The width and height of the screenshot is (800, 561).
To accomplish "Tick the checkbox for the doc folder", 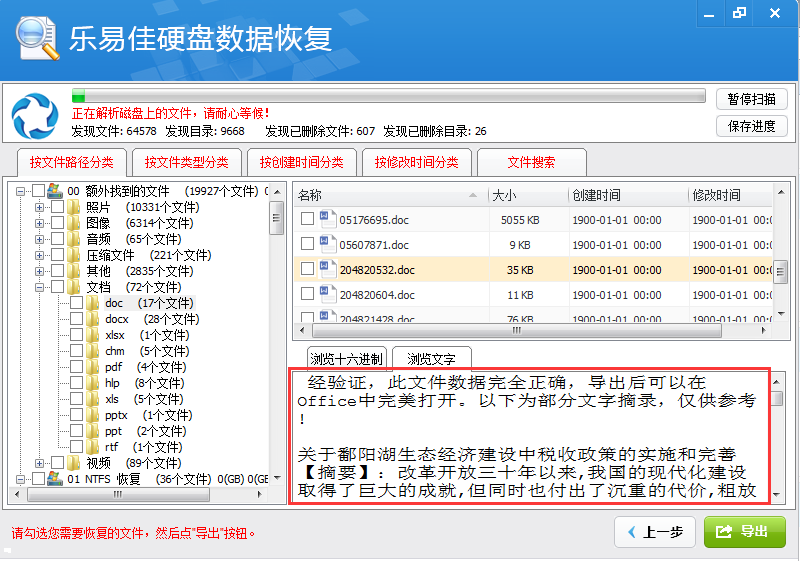I will click(x=76, y=303).
